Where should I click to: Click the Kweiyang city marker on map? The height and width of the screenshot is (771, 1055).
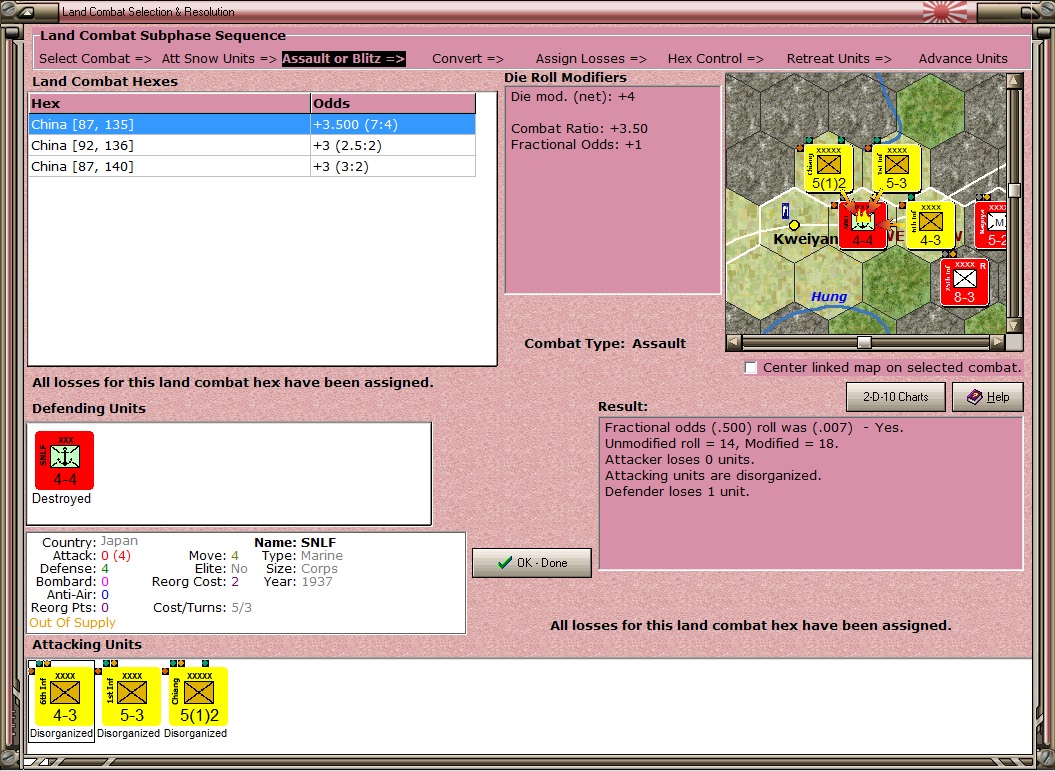click(794, 225)
